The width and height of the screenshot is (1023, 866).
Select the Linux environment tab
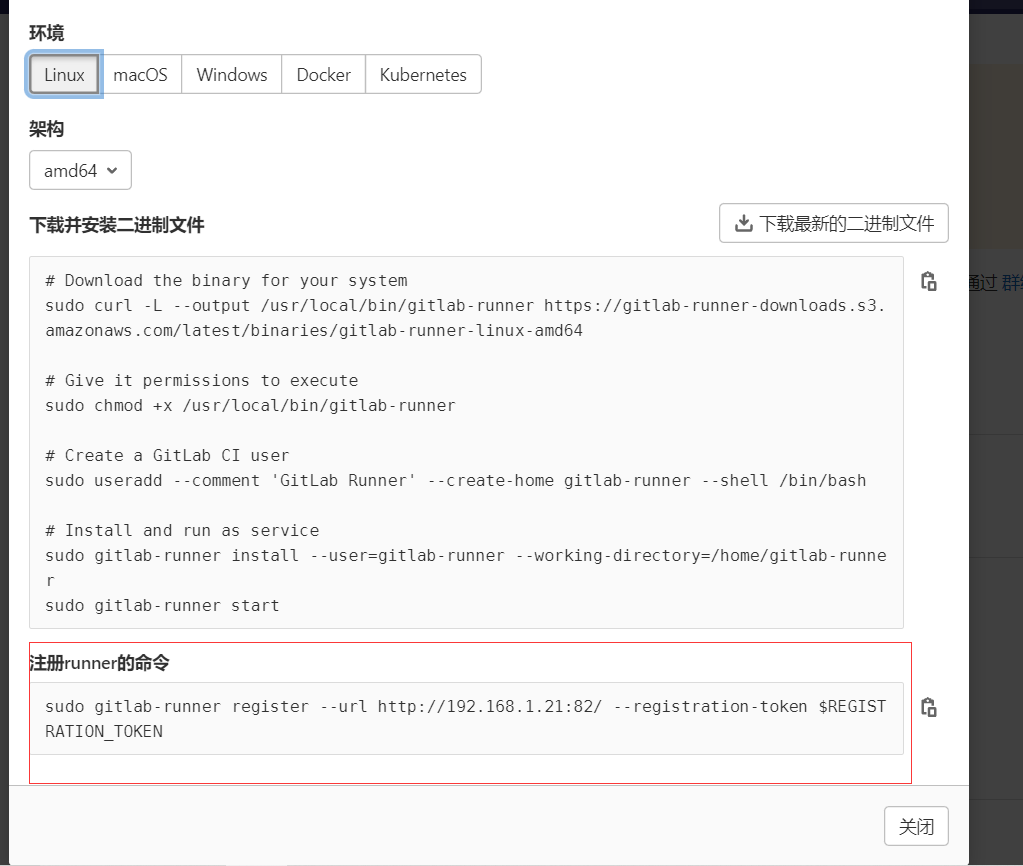64,74
